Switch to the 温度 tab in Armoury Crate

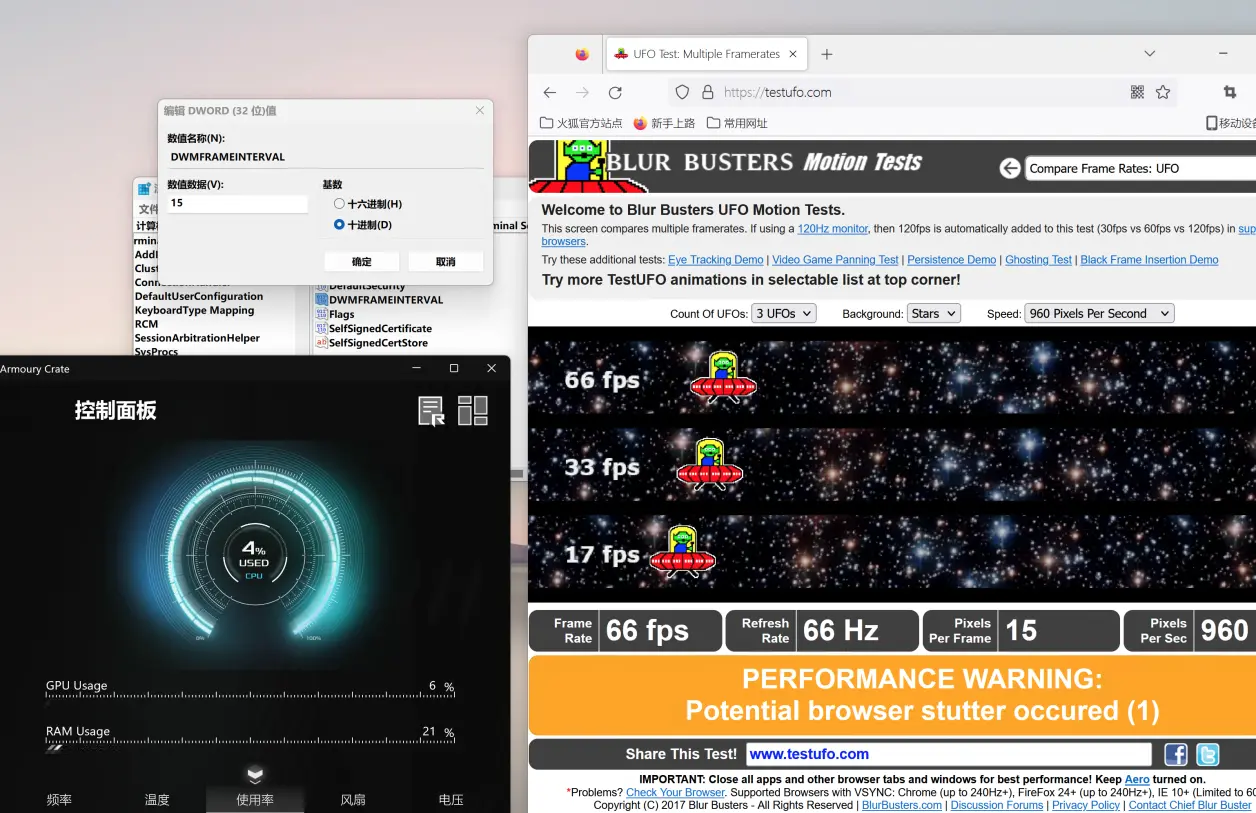click(x=157, y=799)
